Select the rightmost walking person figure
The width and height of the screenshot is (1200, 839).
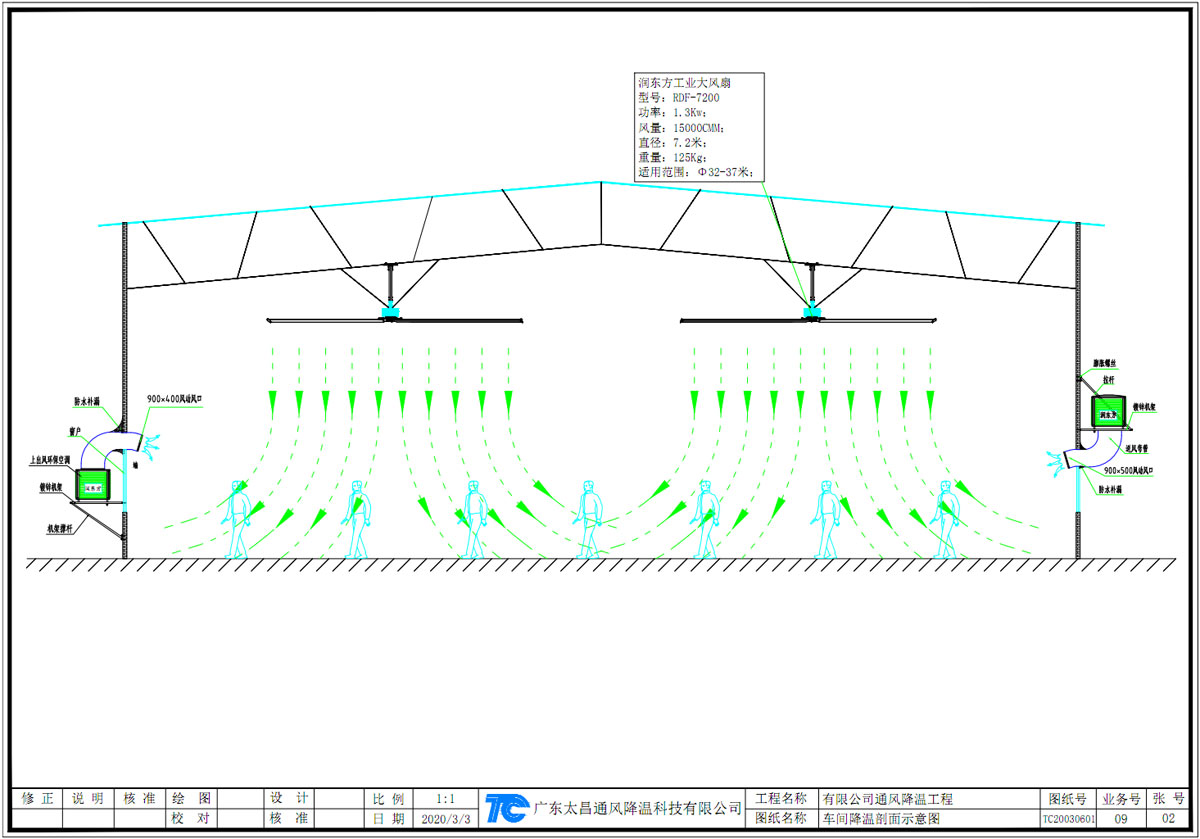944,519
